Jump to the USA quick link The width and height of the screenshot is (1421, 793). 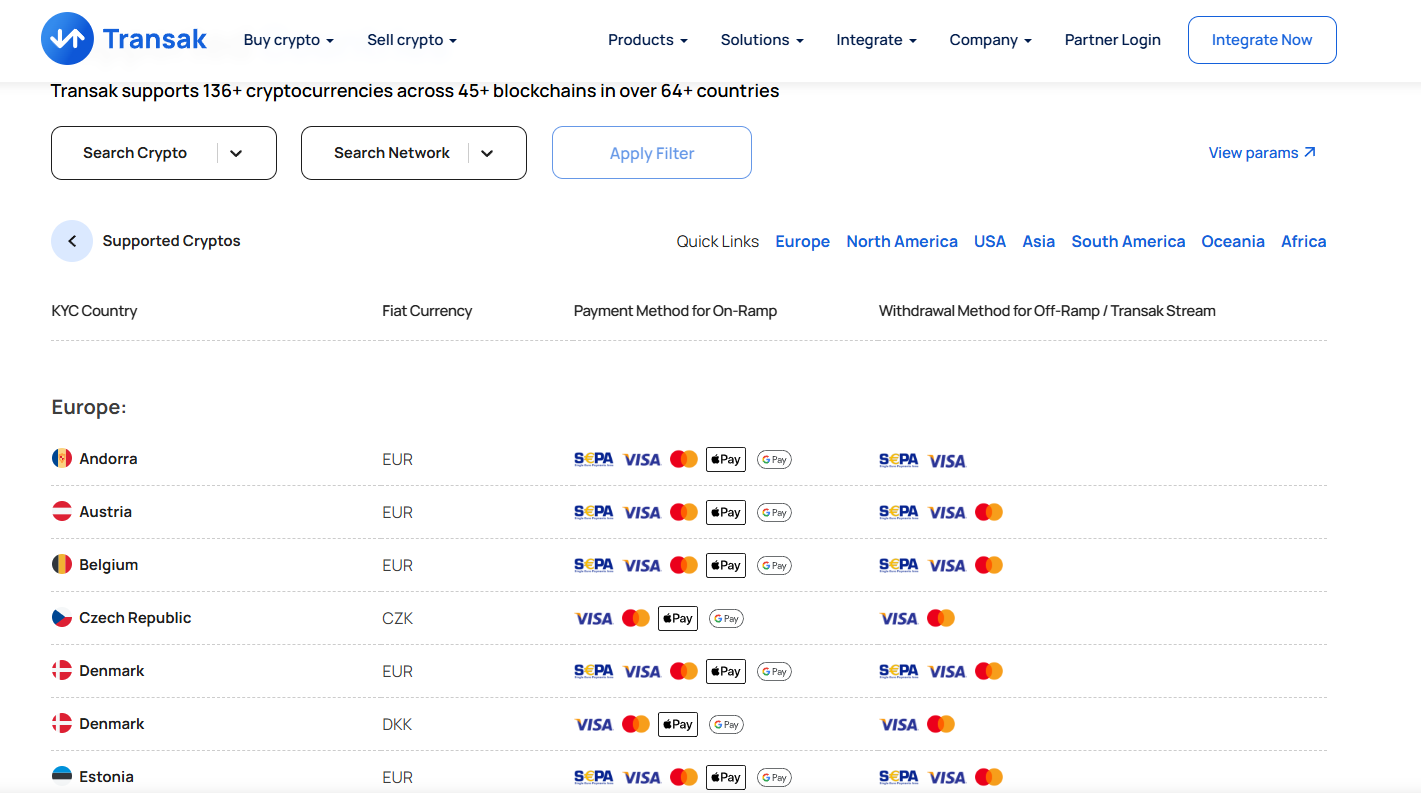tap(990, 241)
